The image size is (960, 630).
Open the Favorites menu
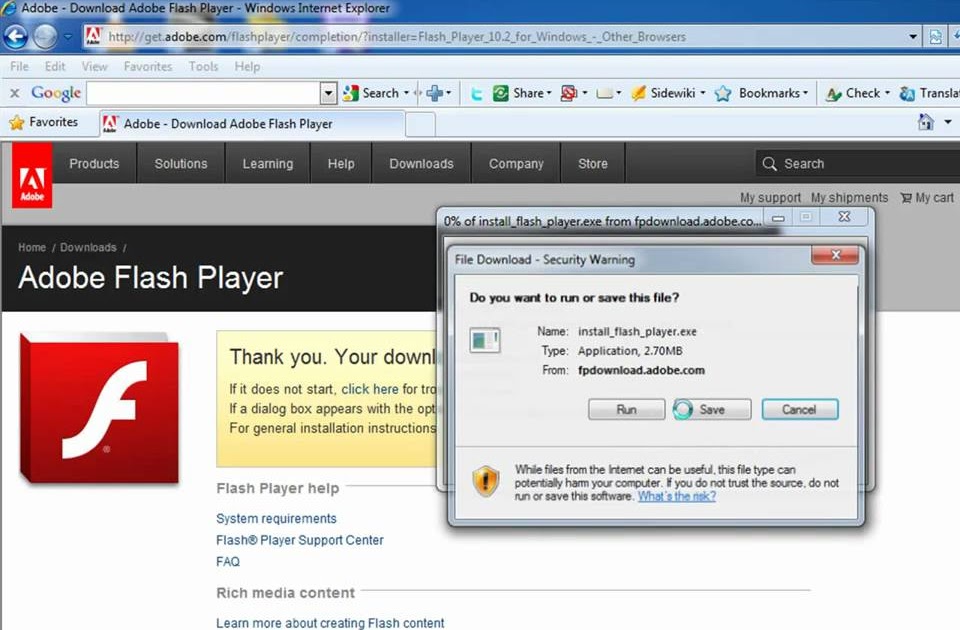click(x=148, y=66)
